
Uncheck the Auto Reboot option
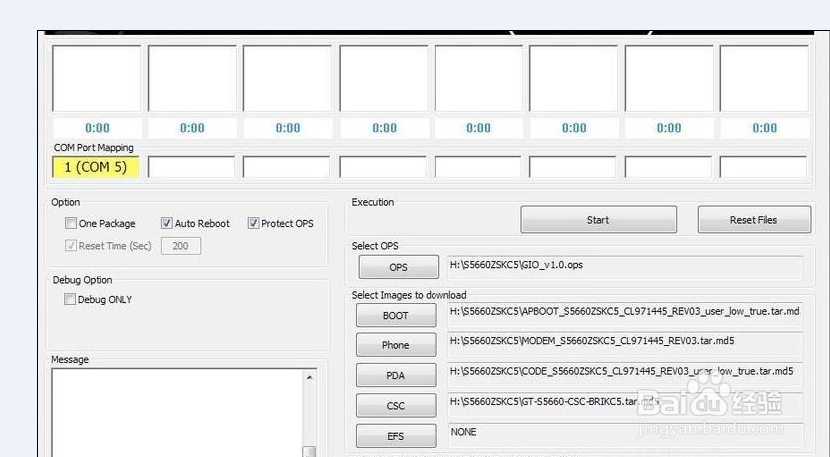(167, 223)
